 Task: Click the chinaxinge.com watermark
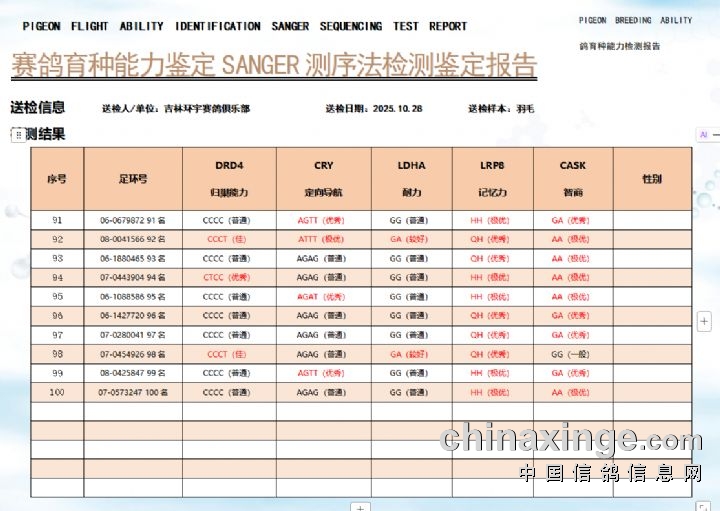click(571, 438)
